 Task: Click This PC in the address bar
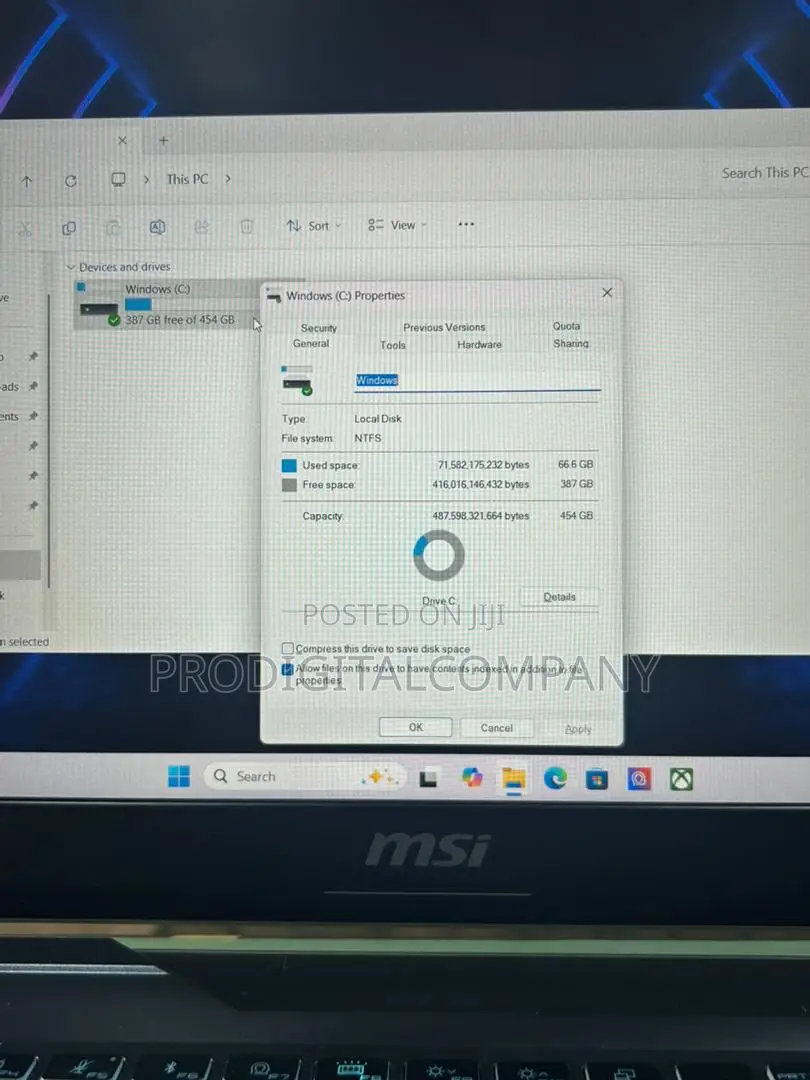click(x=187, y=179)
